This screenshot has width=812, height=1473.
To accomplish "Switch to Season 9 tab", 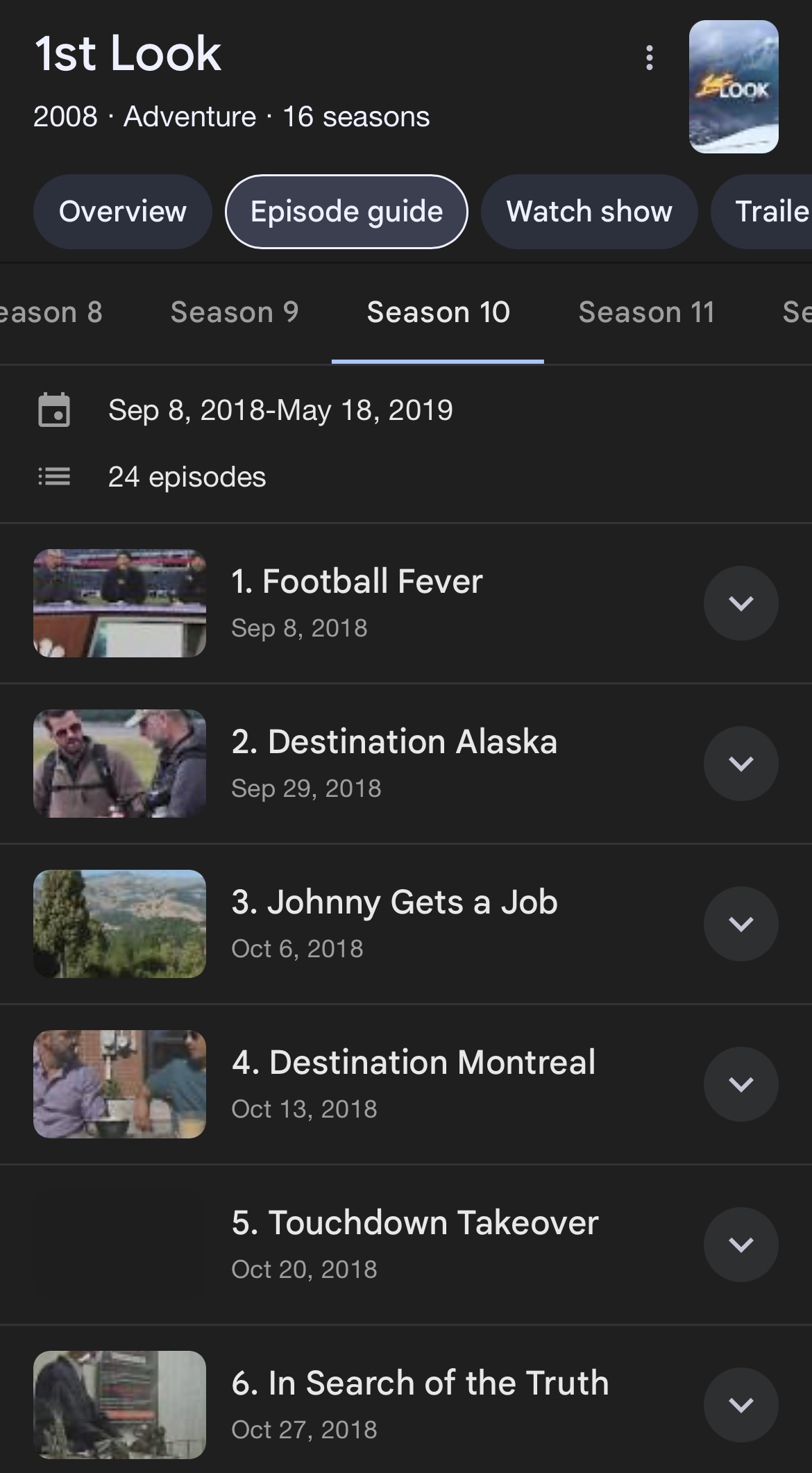I will (235, 312).
